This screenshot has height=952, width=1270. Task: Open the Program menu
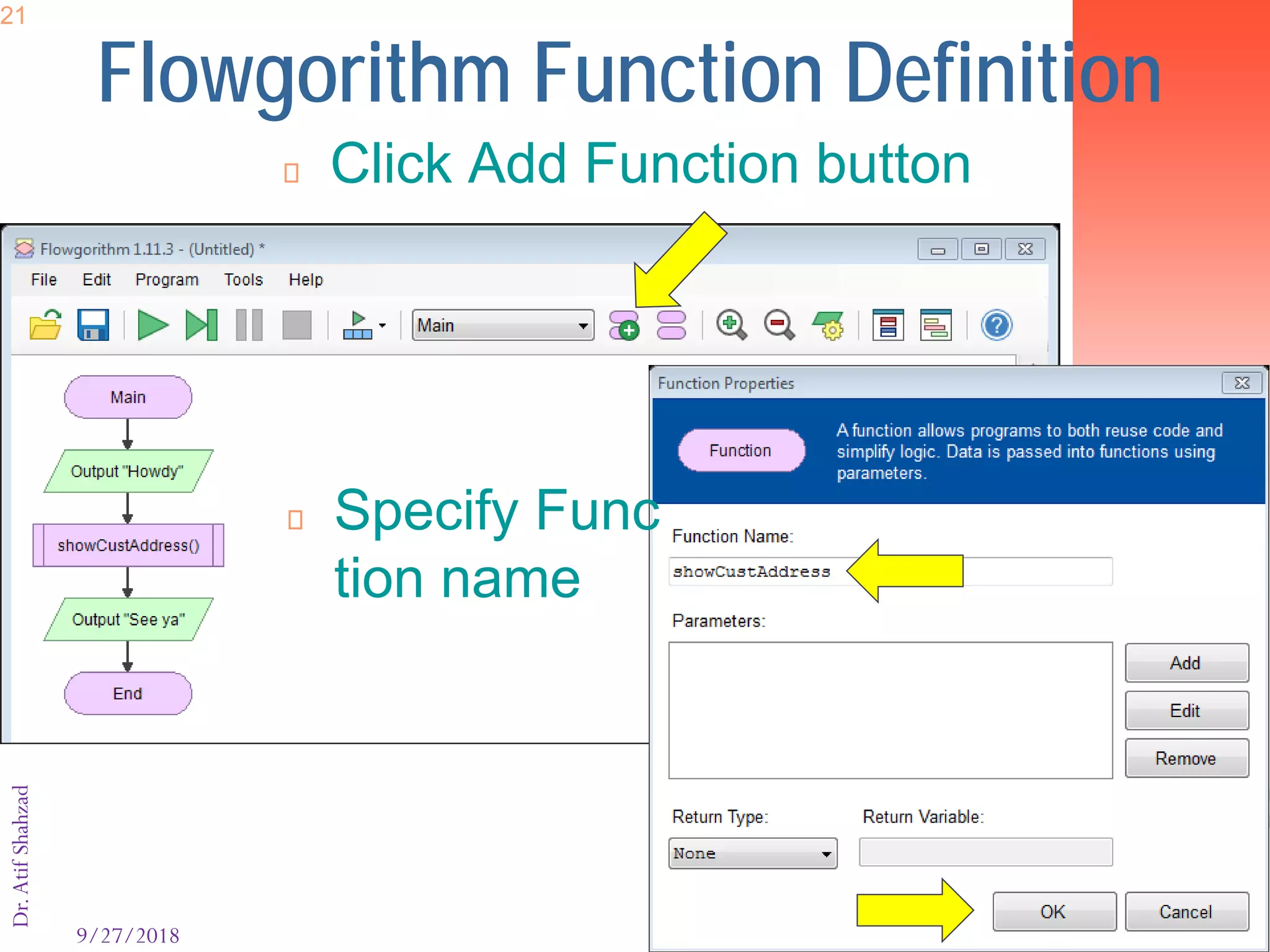point(167,280)
